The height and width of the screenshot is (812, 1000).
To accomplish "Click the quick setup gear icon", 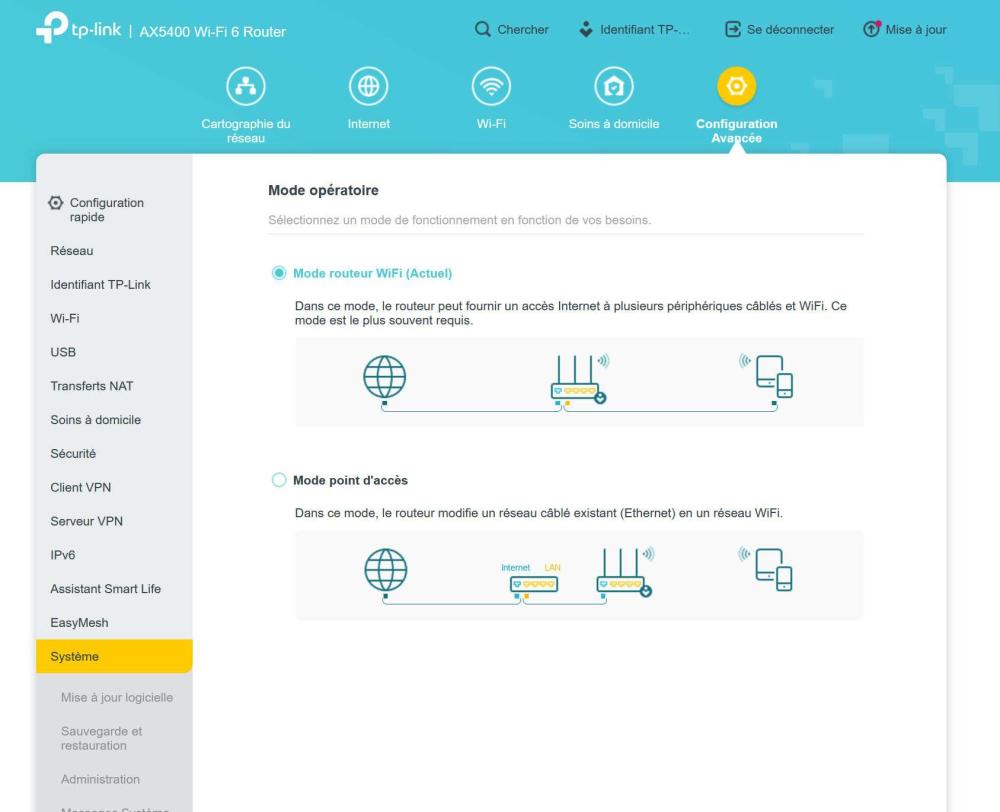I will tap(56, 203).
